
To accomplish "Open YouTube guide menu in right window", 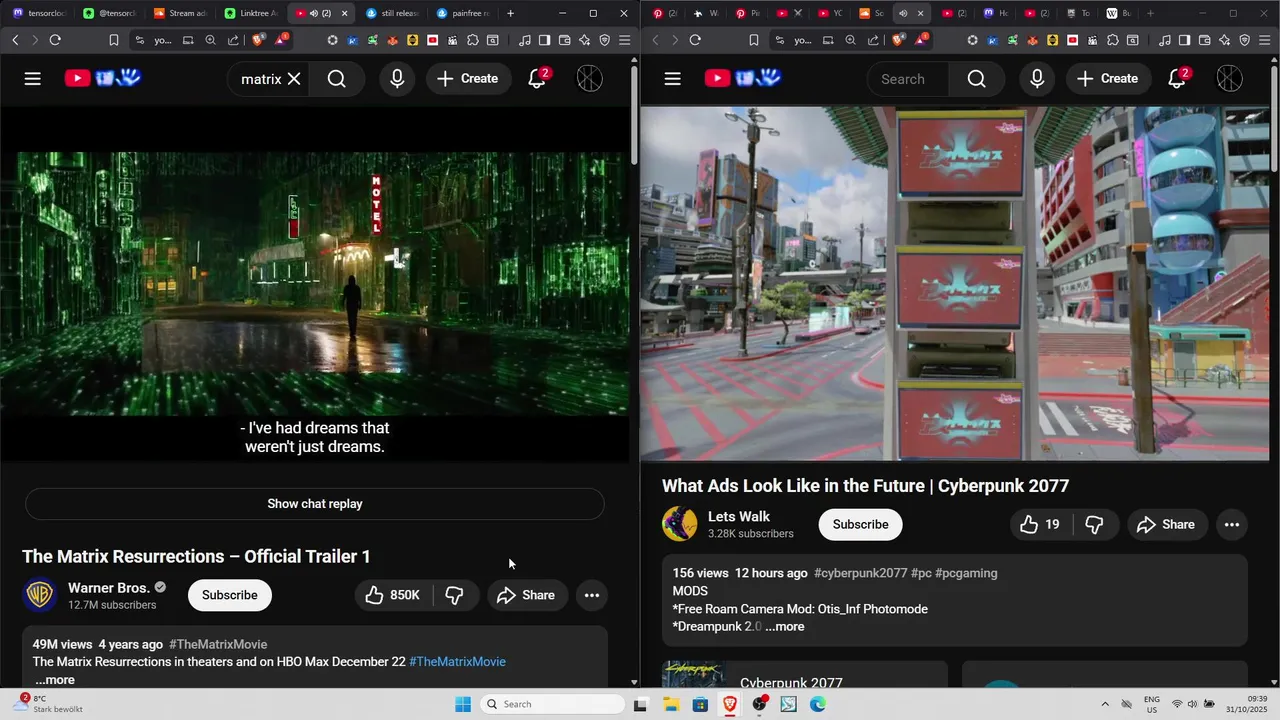I will [x=673, y=79].
